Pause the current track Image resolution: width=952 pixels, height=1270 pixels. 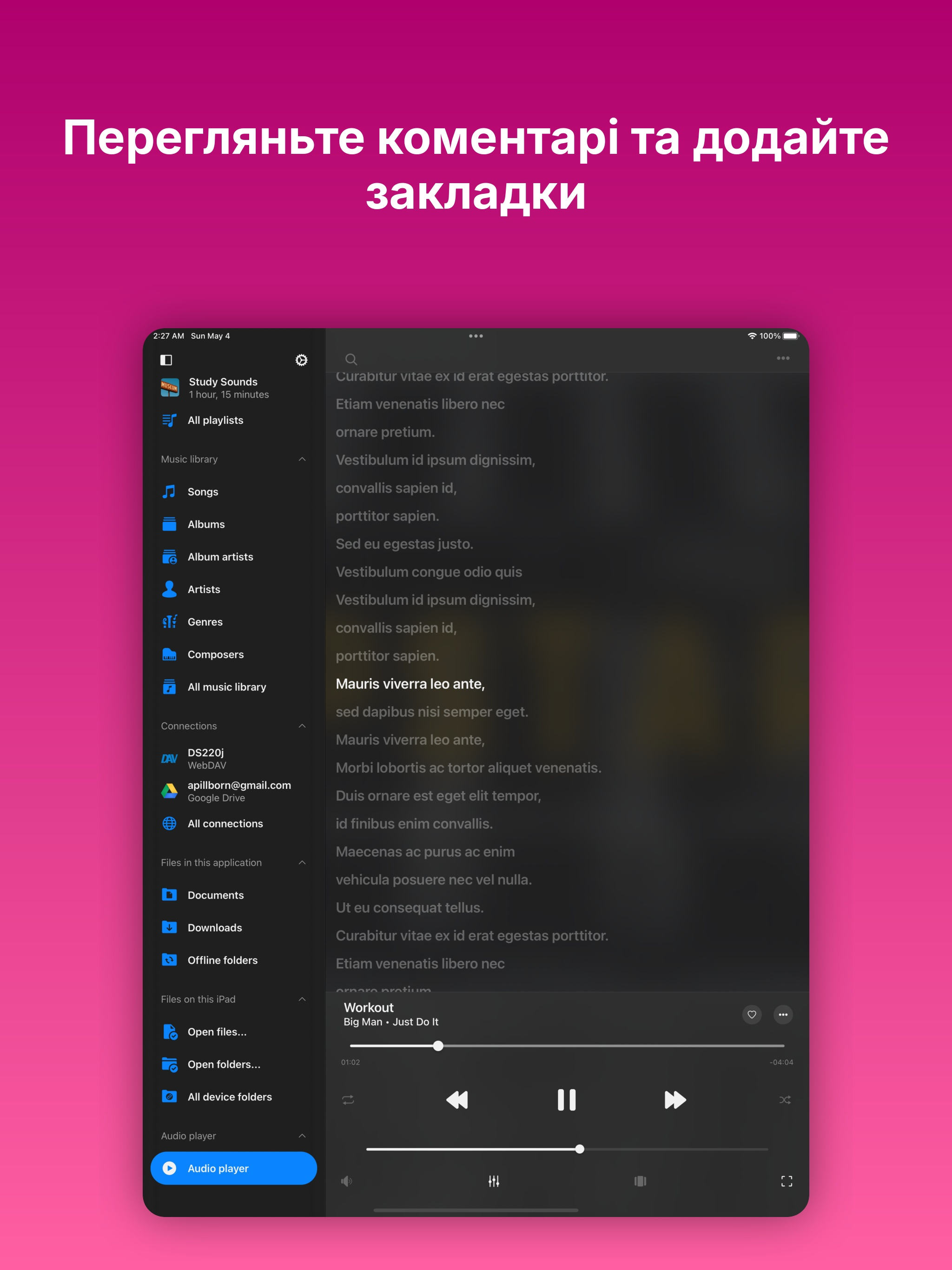(566, 1099)
